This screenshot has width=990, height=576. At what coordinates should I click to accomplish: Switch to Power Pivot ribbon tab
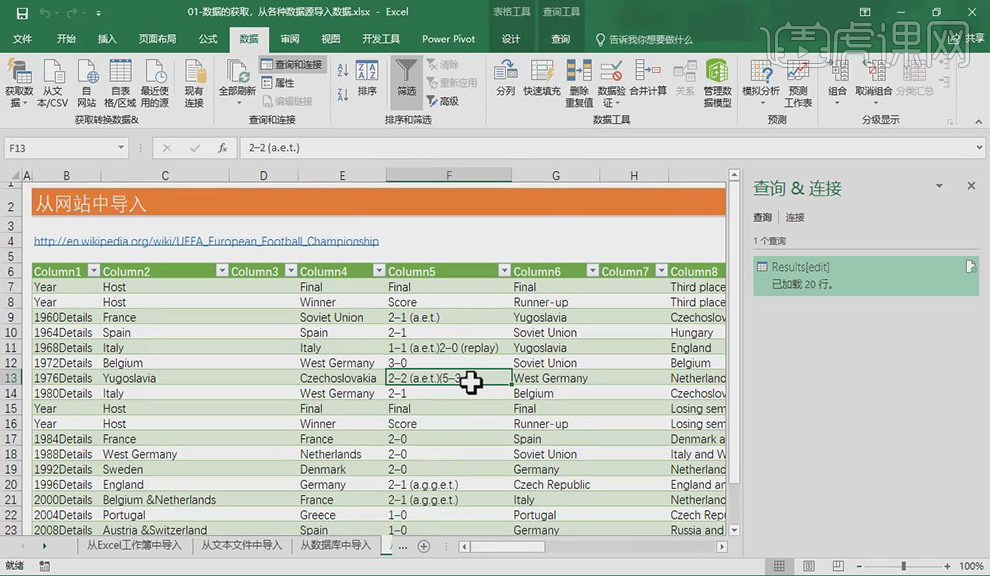(x=448, y=39)
